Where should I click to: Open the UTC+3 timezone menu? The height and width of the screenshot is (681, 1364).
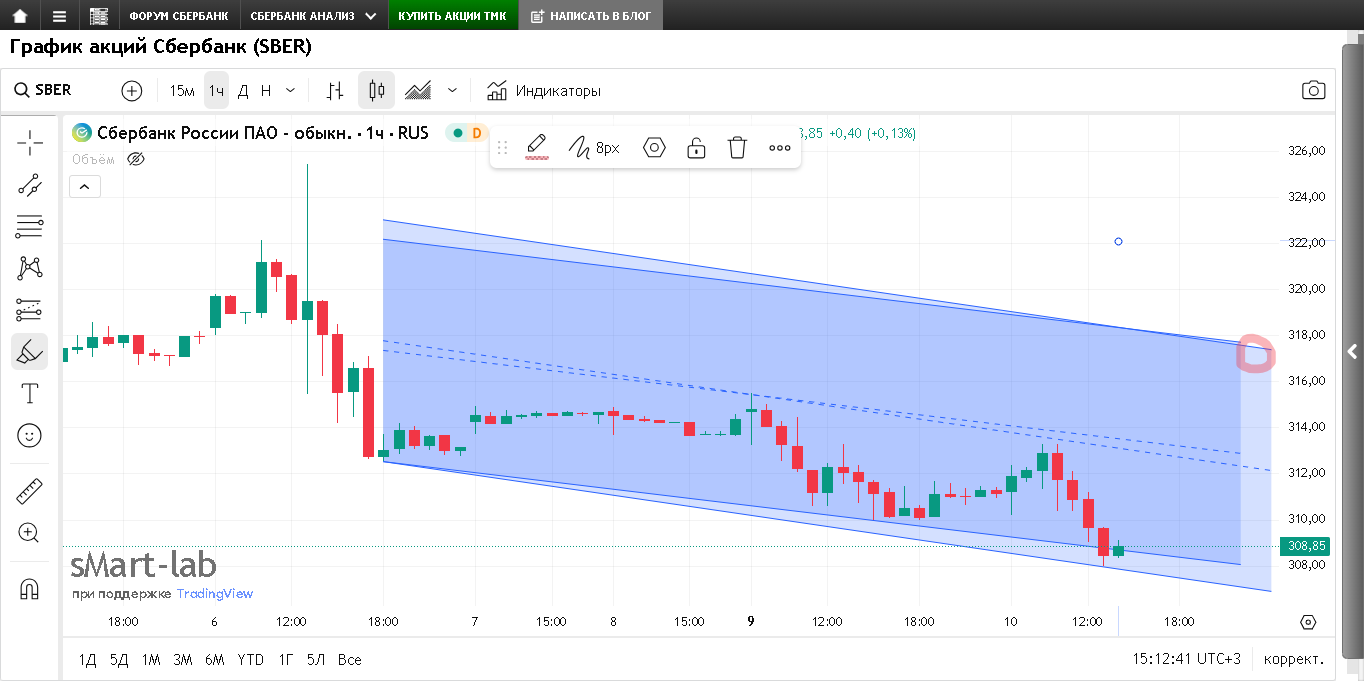1187,660
